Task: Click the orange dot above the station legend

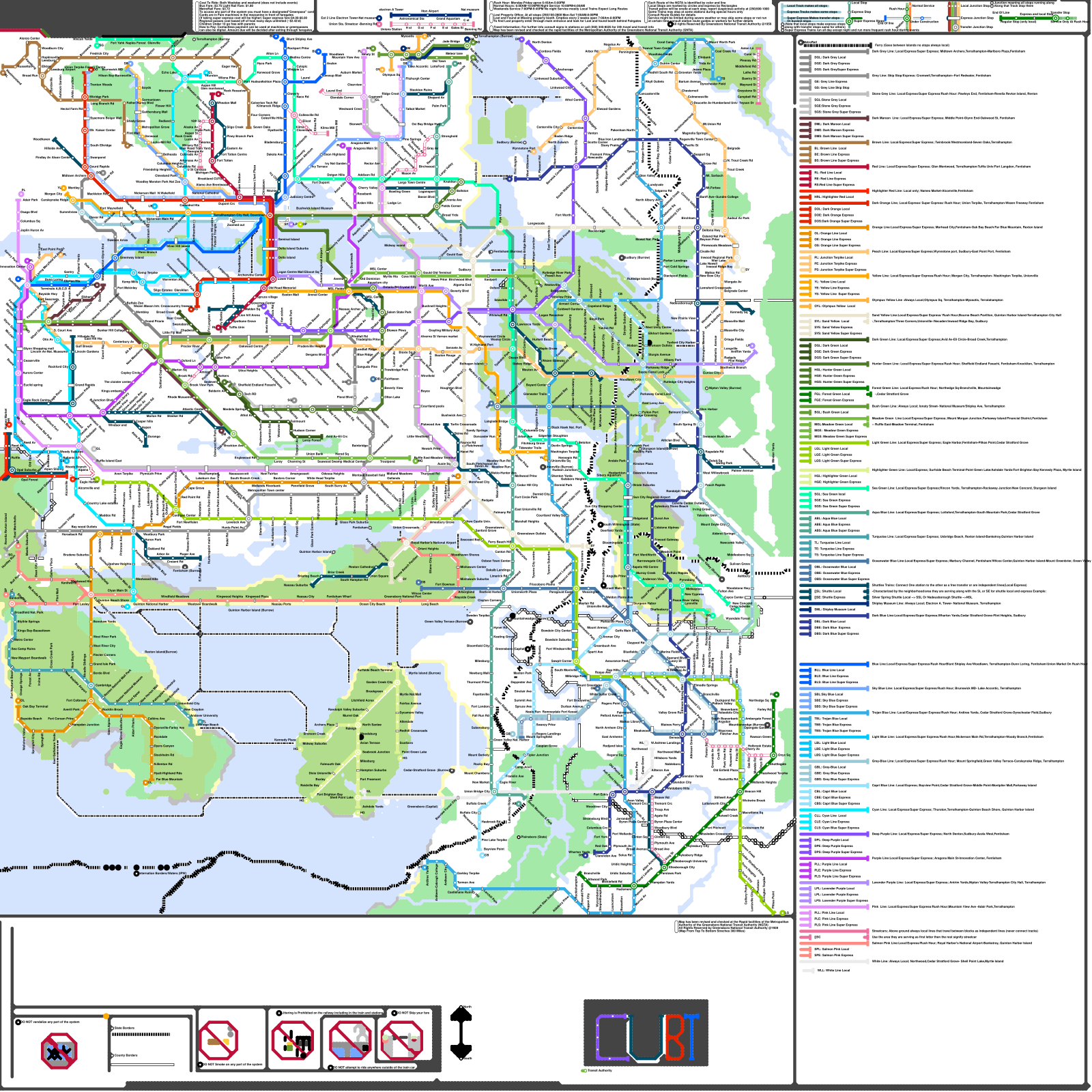Action: point(106,1016)
